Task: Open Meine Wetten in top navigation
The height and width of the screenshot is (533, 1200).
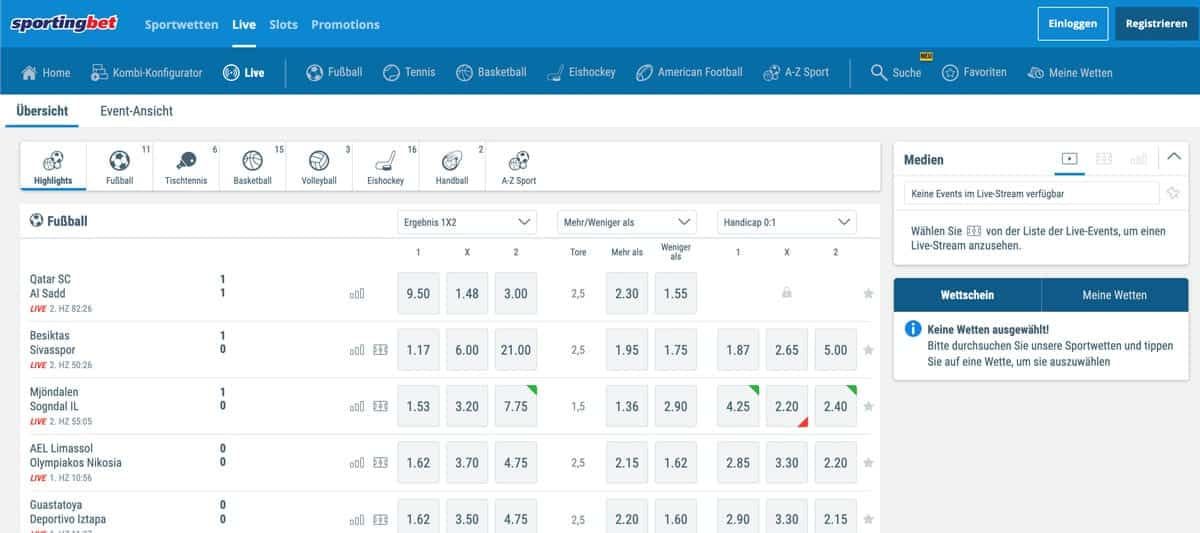Action: click(x=1070, y=73)
